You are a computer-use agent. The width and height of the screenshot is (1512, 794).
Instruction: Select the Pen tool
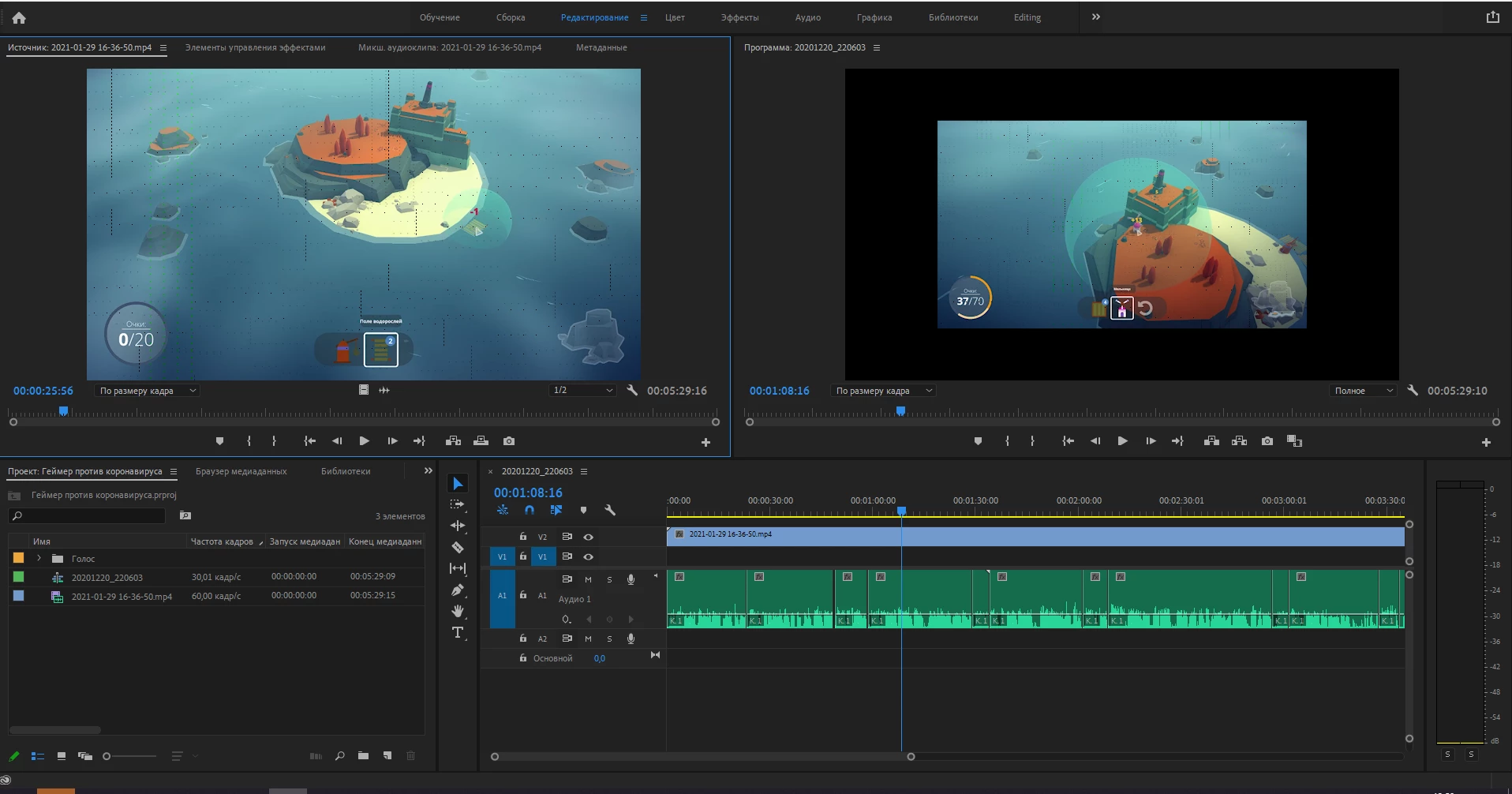point(458,590)
